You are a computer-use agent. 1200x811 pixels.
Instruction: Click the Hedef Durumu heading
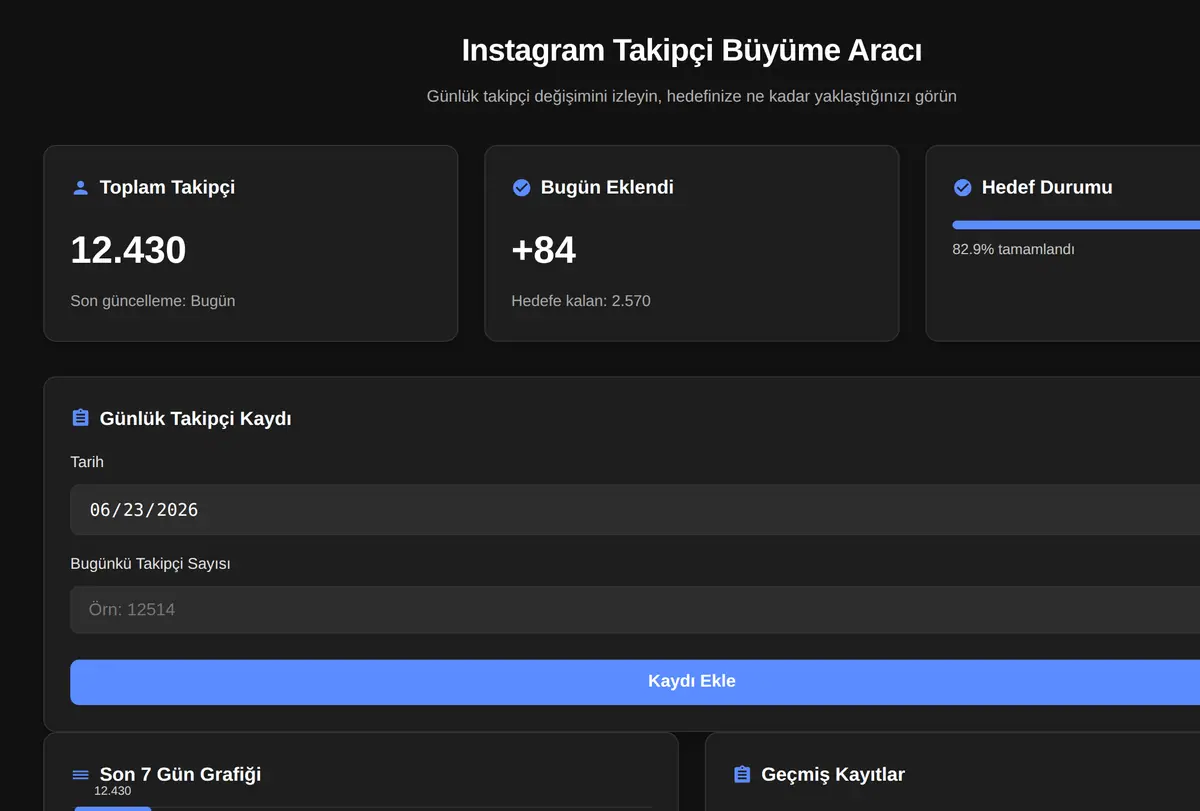point(1047,187)
